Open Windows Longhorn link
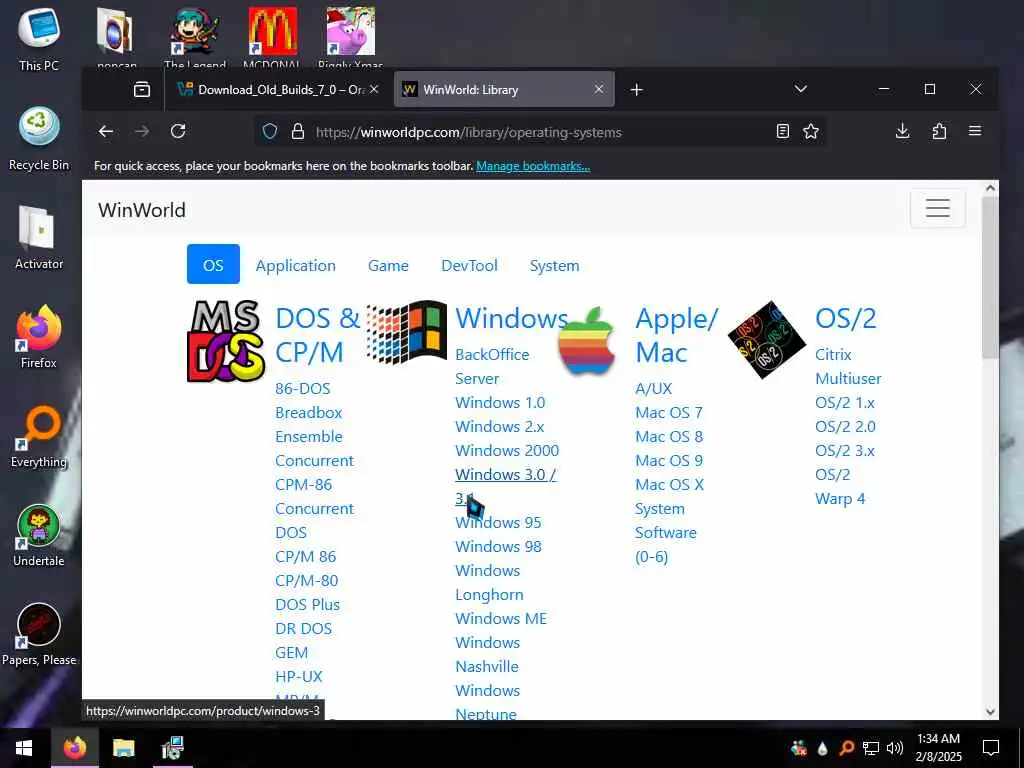 [489, 583]
